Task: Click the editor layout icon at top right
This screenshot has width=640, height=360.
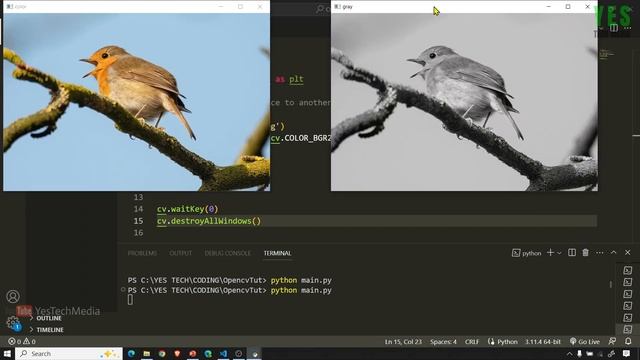Action: coord(614,28)
